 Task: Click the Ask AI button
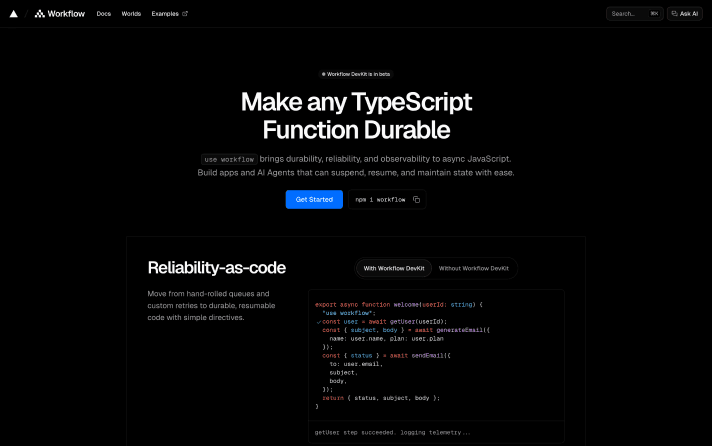pyautogui.click(x=685, y=14)
